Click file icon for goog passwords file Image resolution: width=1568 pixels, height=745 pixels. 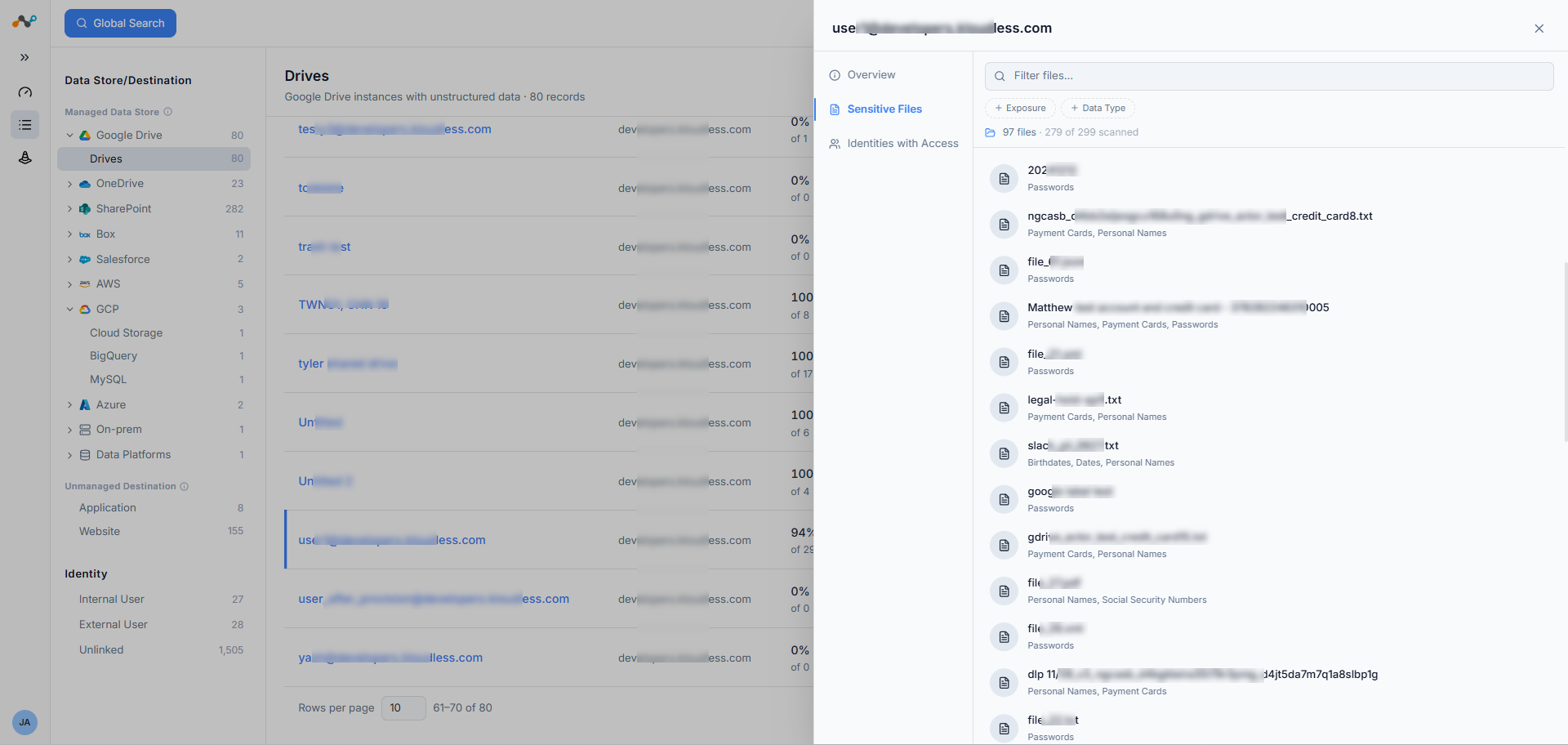1004,499
